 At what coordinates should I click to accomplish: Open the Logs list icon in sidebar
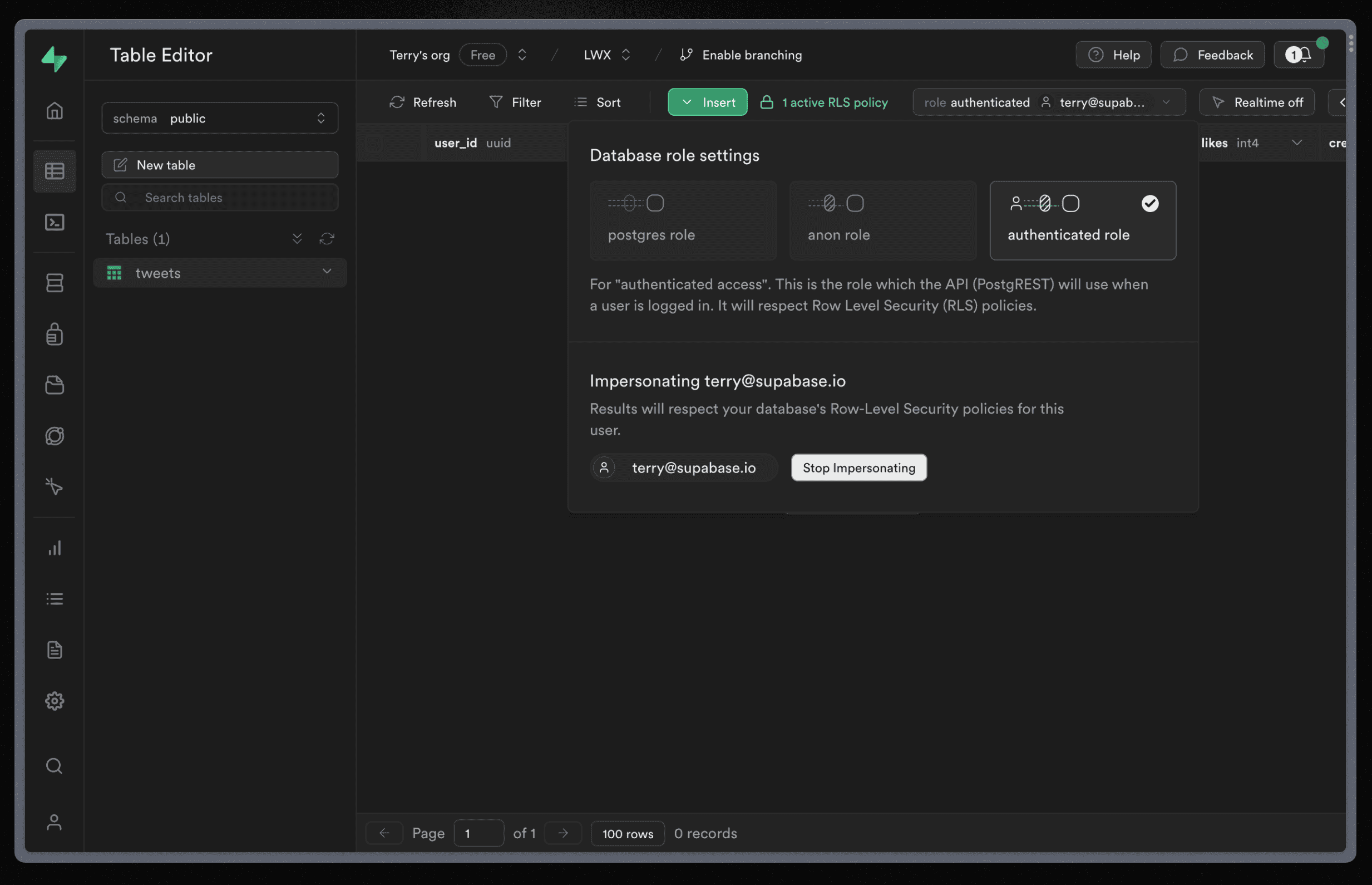click(55, 598)
